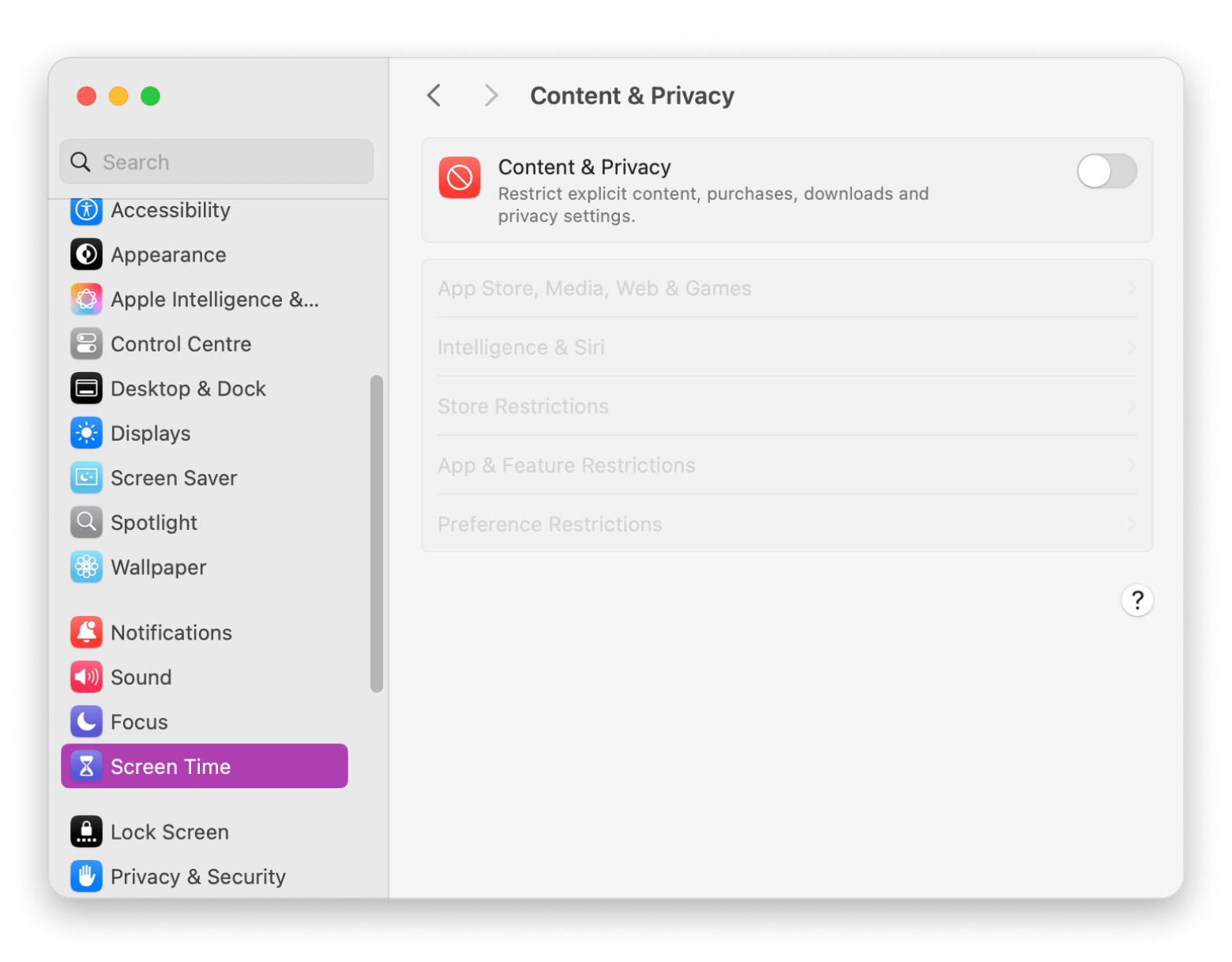Screen dimensions: 1232x962
Task: Expand the Intelligence & Siri row
Action: tap(787, 348)
